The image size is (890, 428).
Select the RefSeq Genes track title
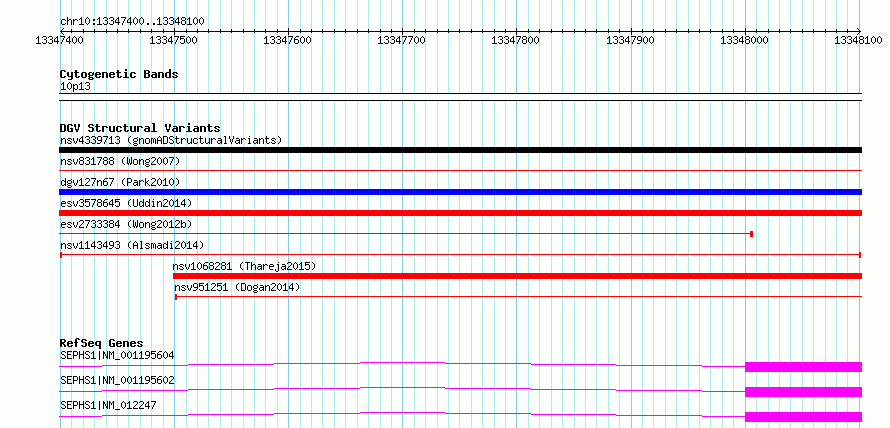pos(102,343)
